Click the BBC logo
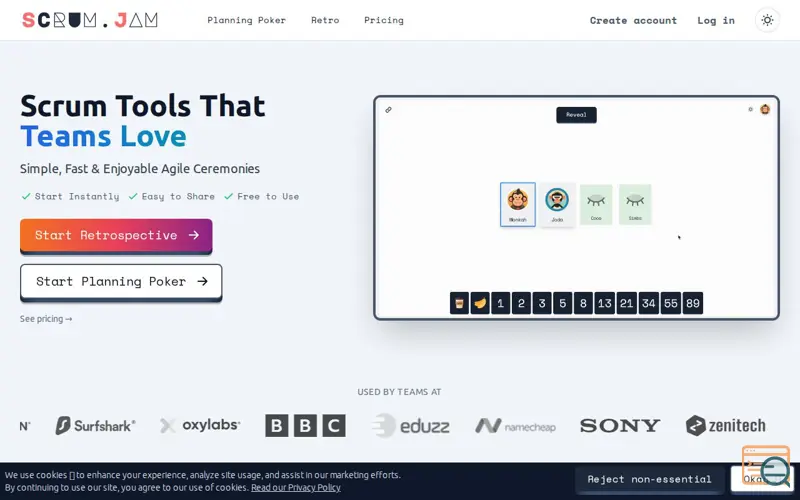The height and width of the screenshot is (500, 800). coord(305,426)
